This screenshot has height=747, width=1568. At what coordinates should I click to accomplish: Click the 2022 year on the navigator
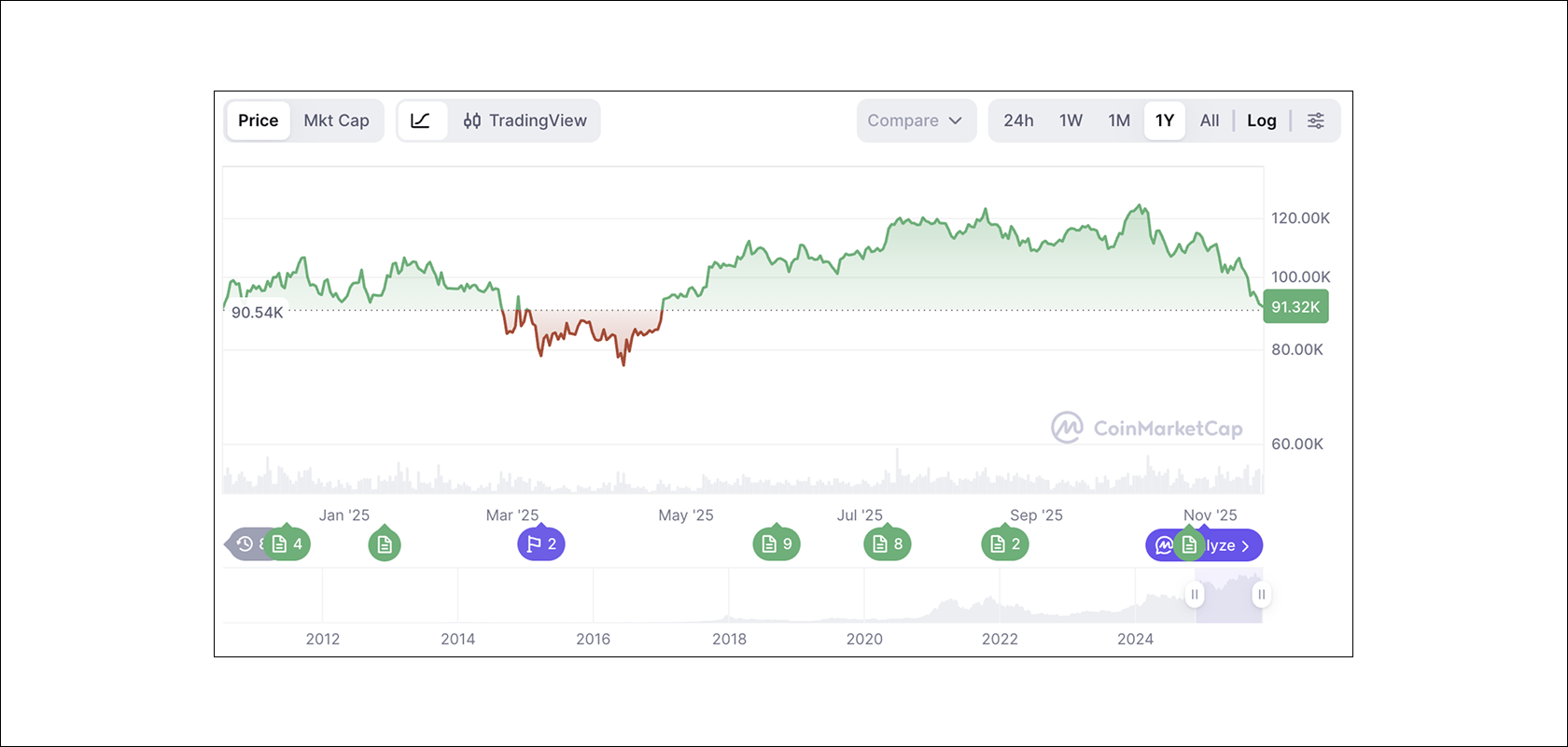coord(1000,640)
